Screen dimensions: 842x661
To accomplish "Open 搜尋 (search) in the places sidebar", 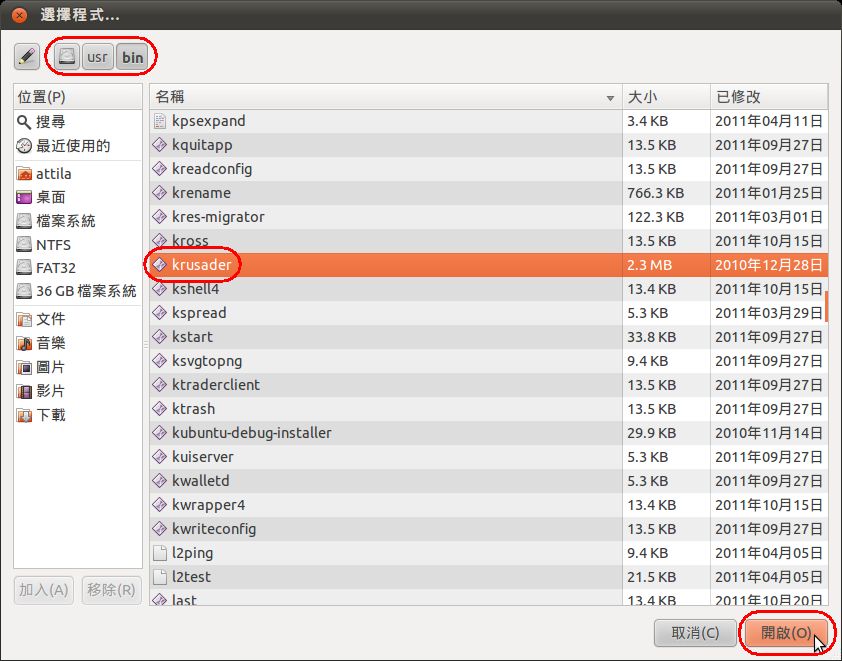I will coord(78,122).
